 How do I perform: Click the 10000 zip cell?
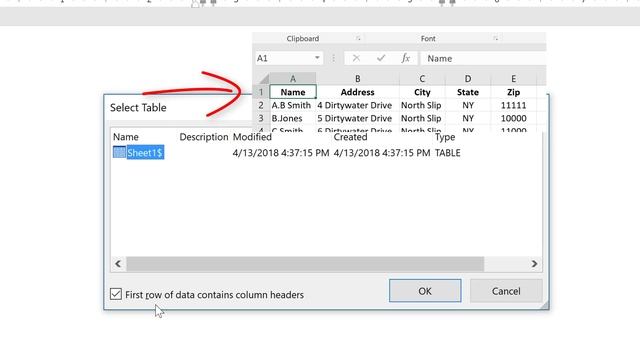pos(513,118)
